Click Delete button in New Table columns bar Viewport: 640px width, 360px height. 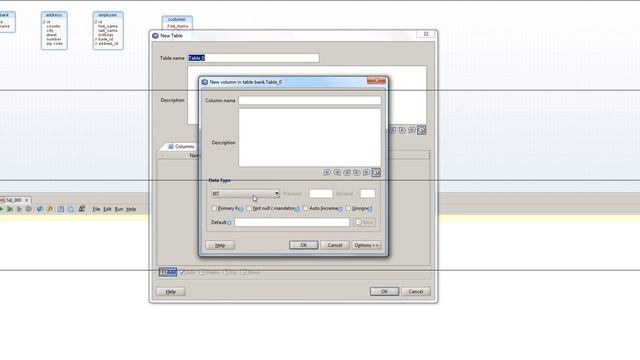click(209, 272)
